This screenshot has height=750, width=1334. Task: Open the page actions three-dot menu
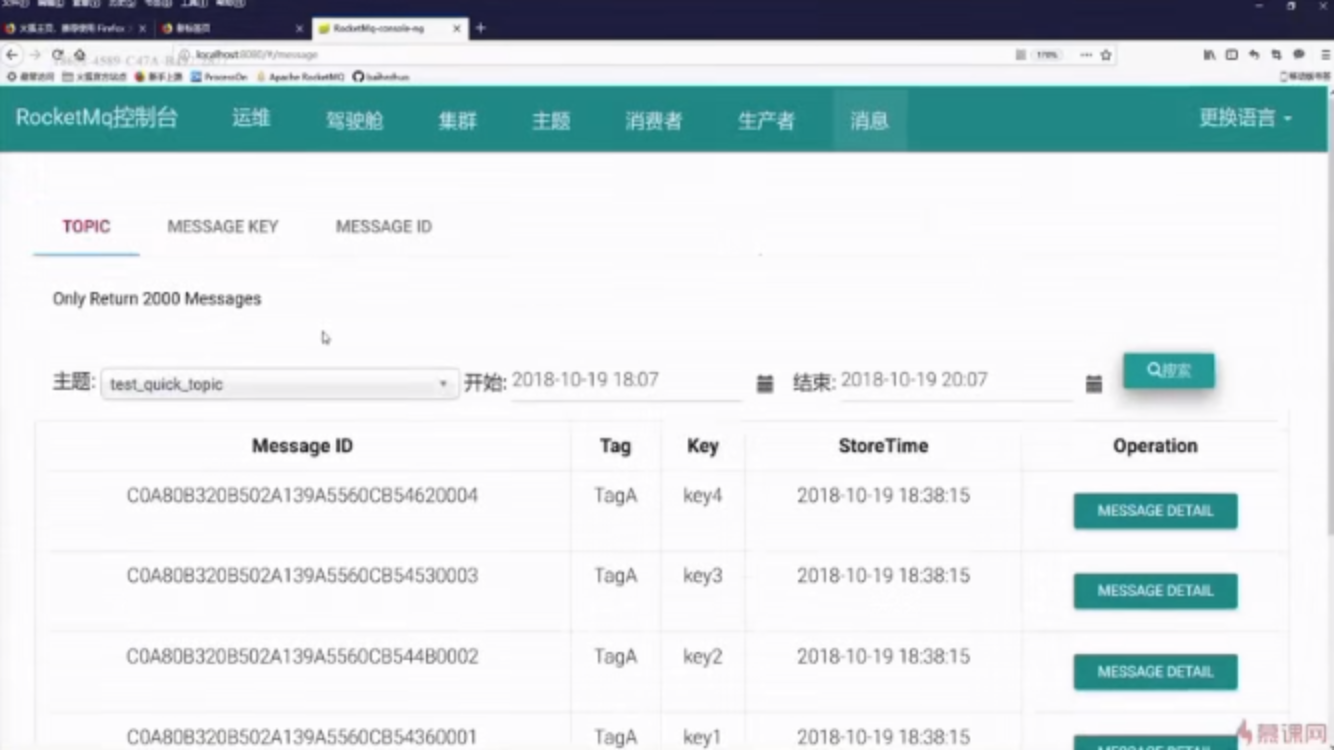click(1086, 55)
